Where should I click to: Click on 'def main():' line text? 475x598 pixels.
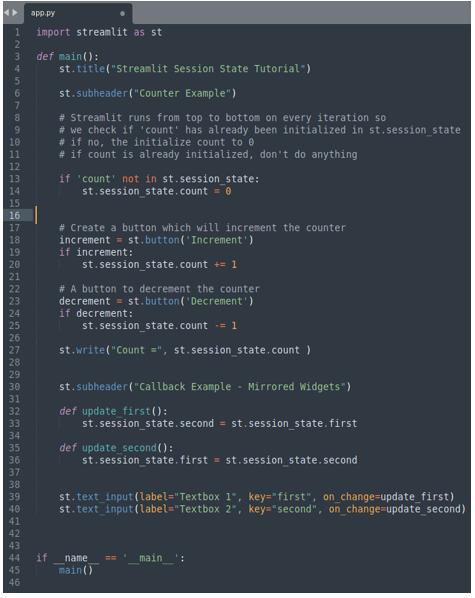click(x=68, y=57)
